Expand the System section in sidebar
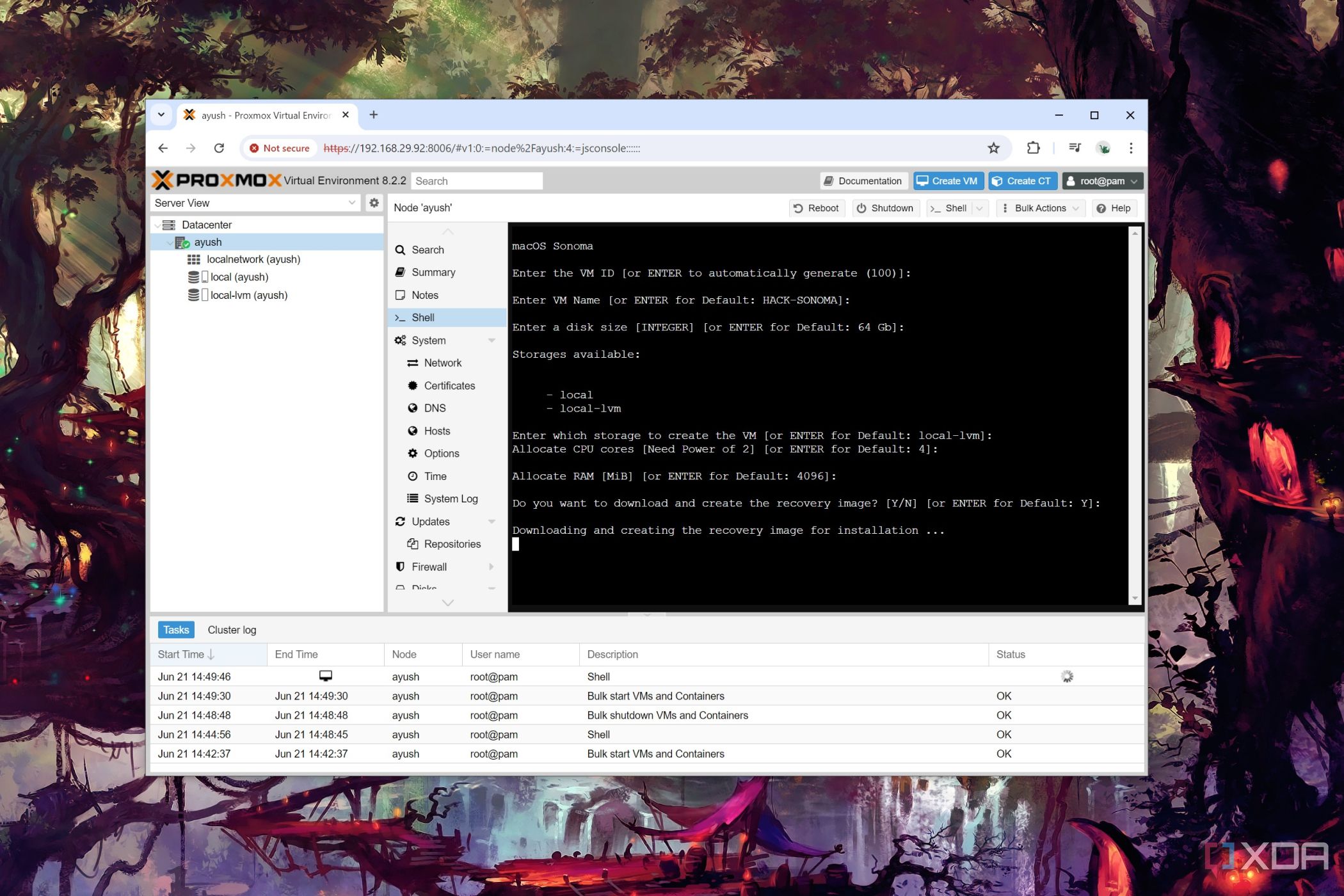Viewport: 1344px width, 896px height. pos(491,340)
